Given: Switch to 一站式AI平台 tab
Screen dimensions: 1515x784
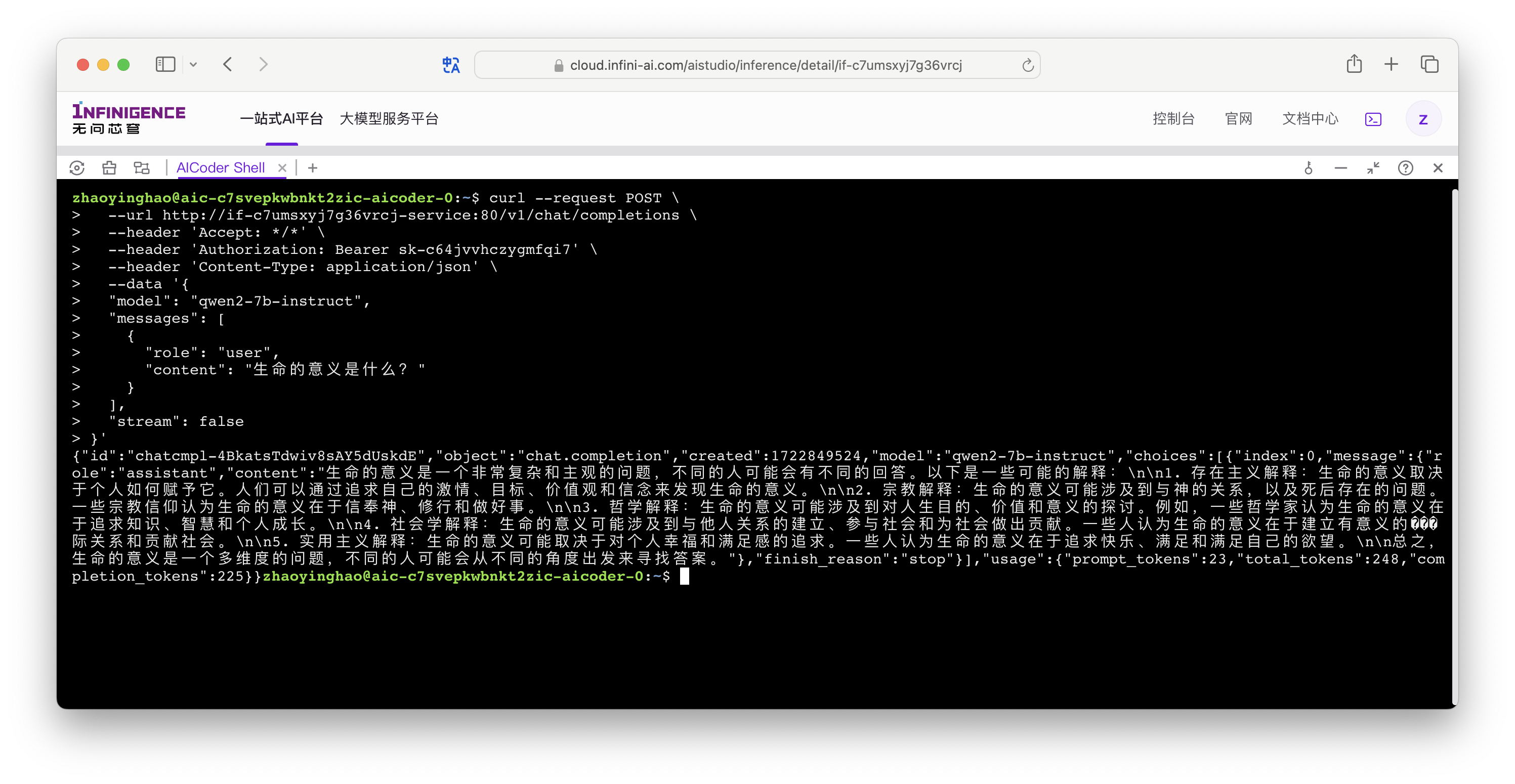Looking at the screenshot, I should point(282,119).
